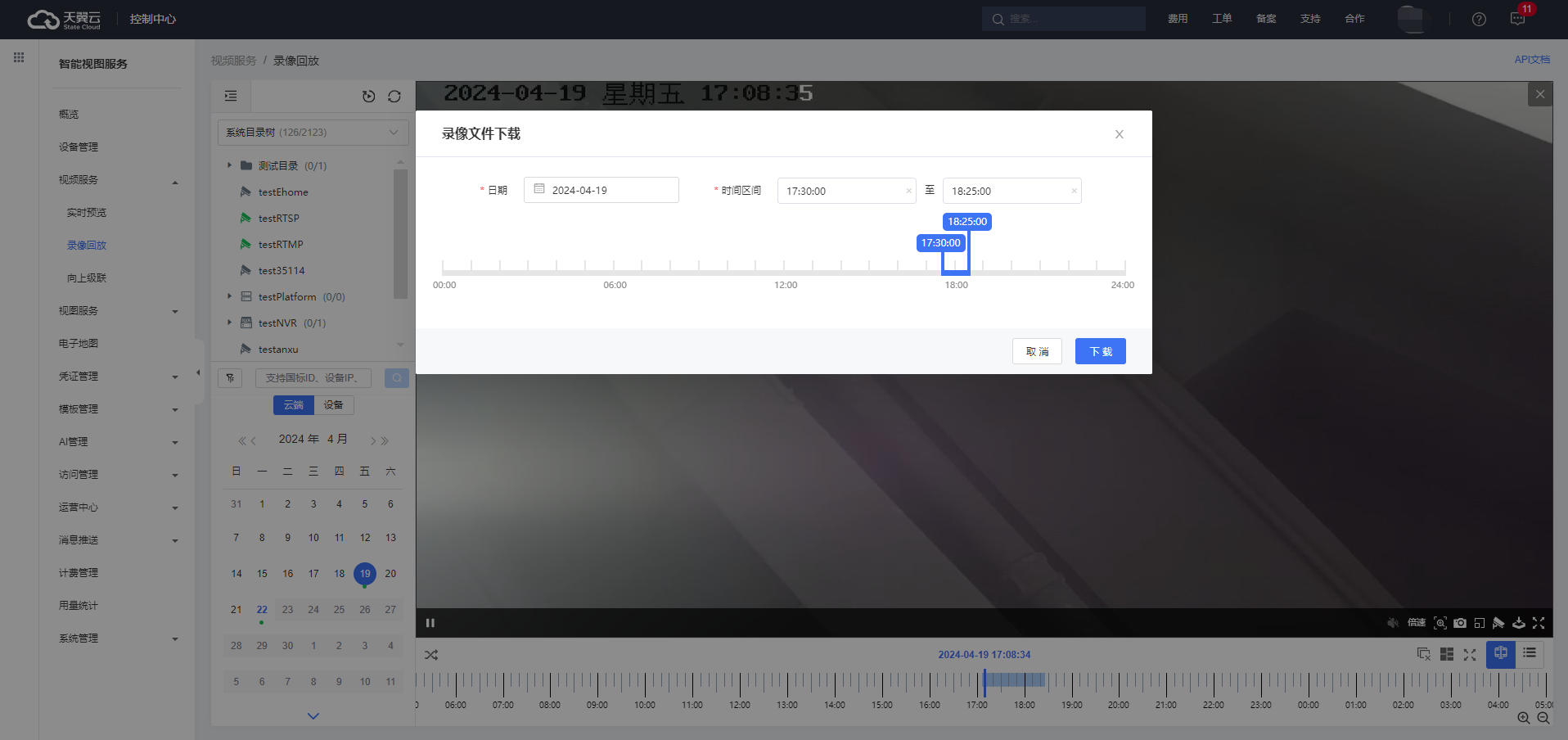Expand the testNVR node

tap(229, 323)
